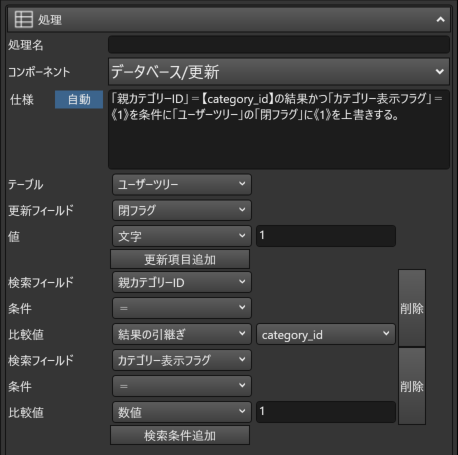Open the 結果の引継ぎ comparison dropdown

182,334
